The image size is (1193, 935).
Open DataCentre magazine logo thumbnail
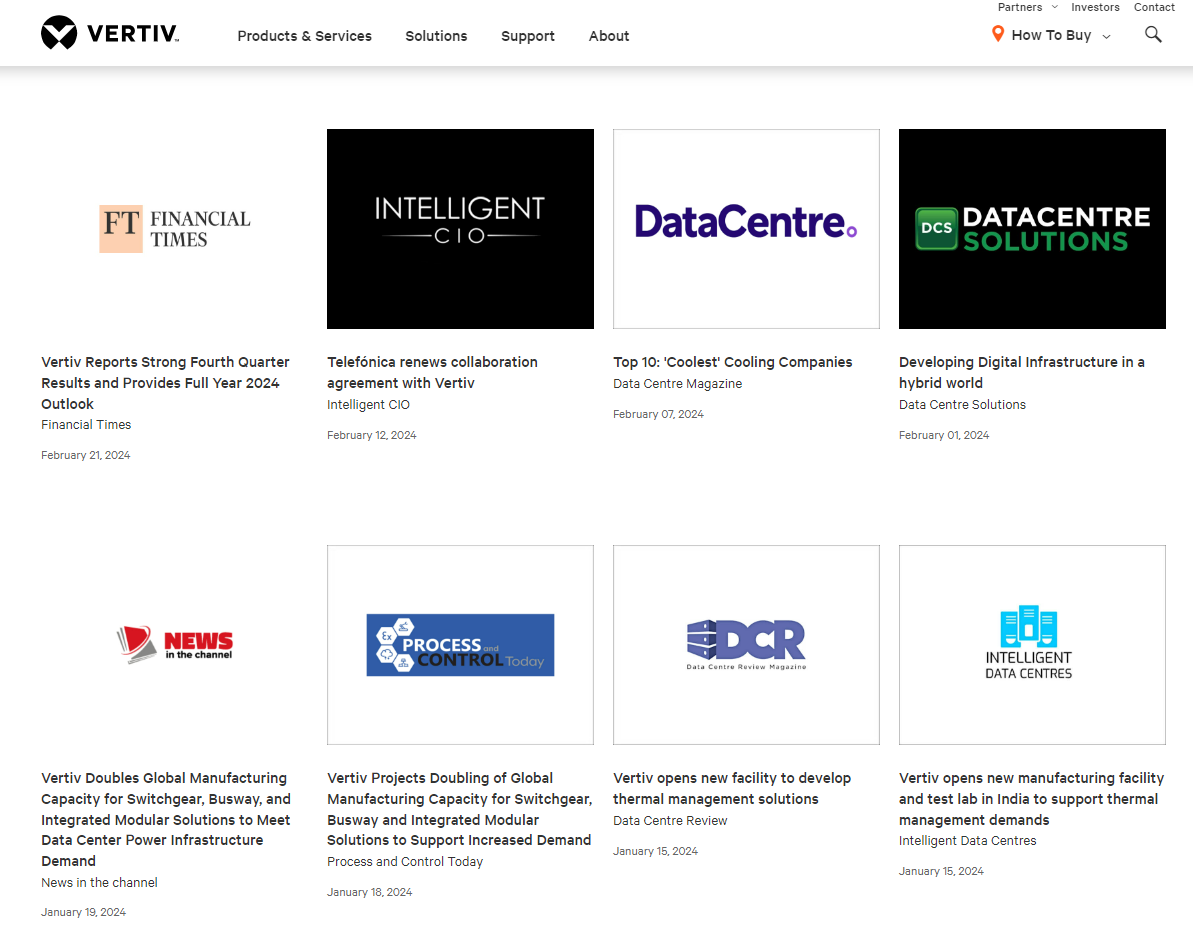(x=746, y=229)
